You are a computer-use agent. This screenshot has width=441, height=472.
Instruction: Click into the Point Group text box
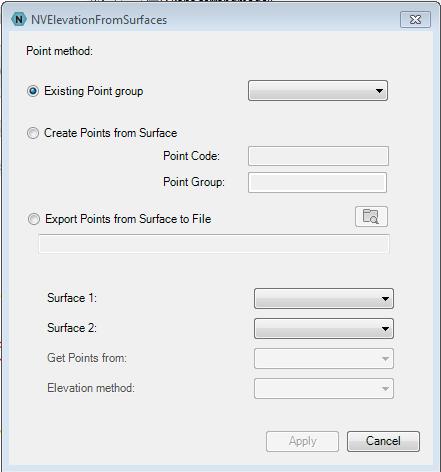(317, 182)
